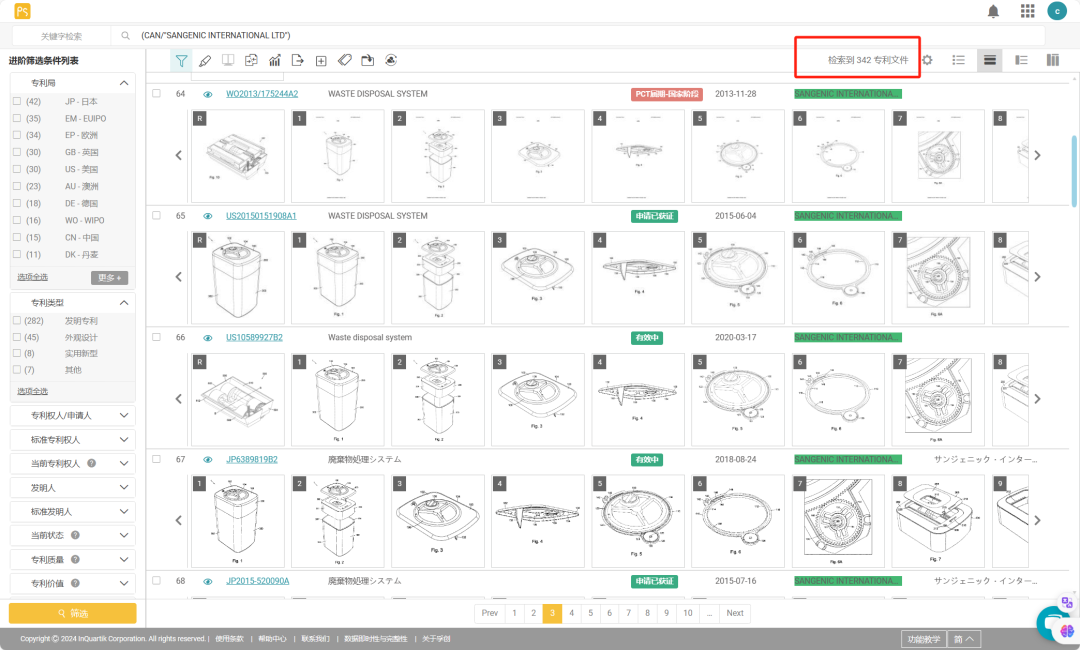1080x650 pixels.
Task: Open patent US20150151908A1 link
Action: pos(261,216)
